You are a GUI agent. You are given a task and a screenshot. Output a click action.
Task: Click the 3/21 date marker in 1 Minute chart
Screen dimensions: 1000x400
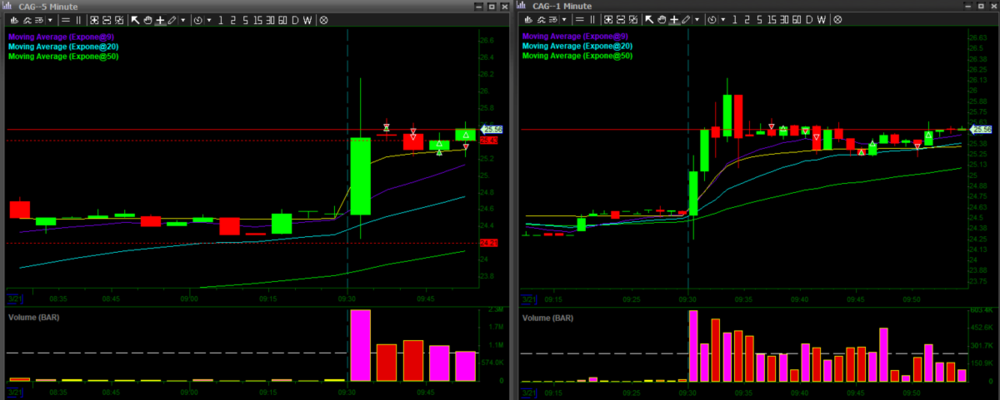tap(529, 297)
